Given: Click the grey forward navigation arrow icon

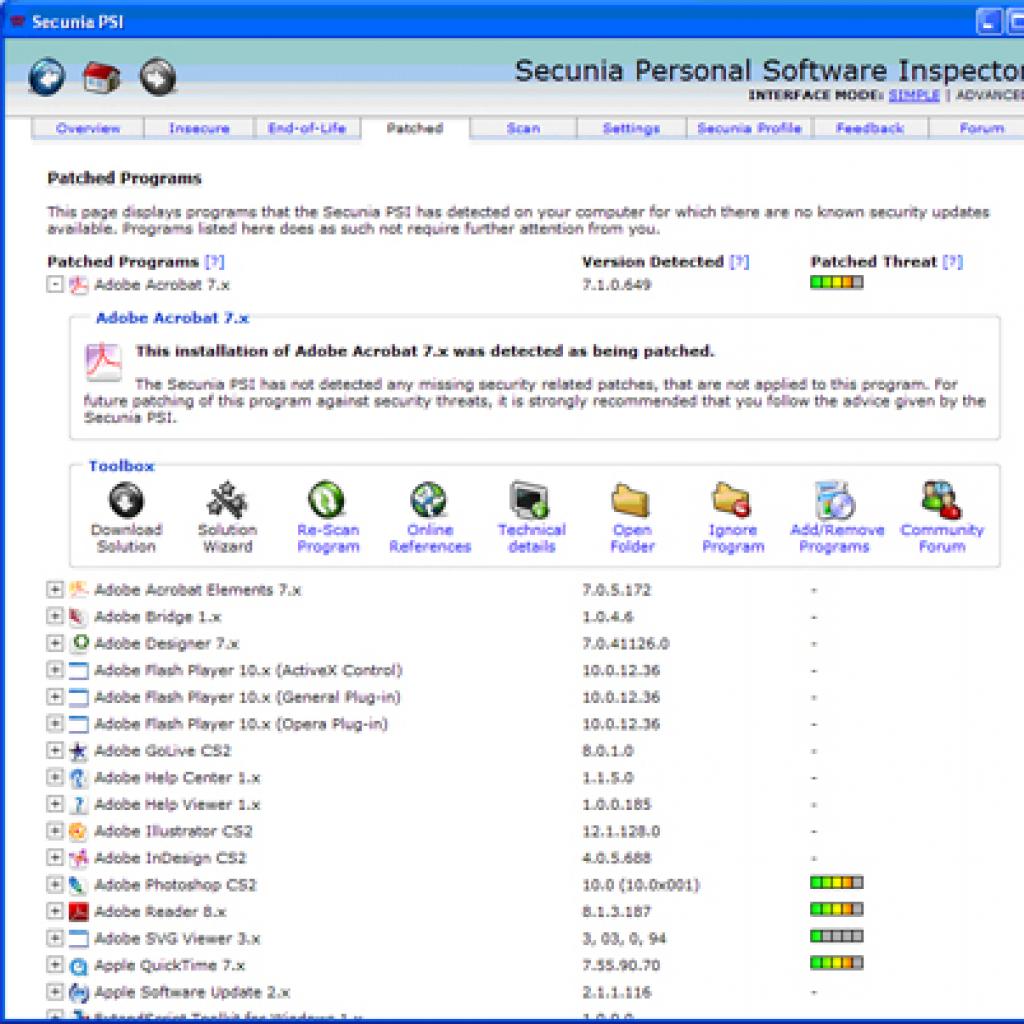Looking at the screenshot, I should pyautogui.click(x=158, y=77).
